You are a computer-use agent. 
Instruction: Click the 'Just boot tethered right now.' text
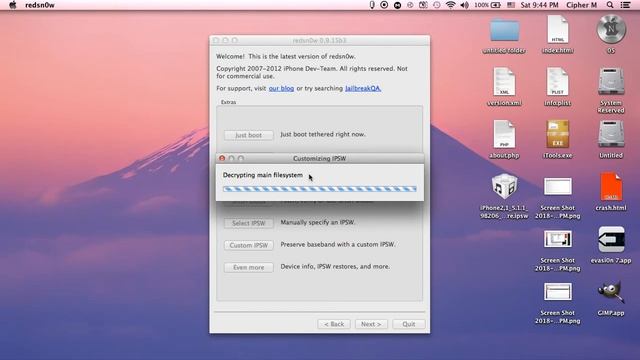[x=323, y=134]
